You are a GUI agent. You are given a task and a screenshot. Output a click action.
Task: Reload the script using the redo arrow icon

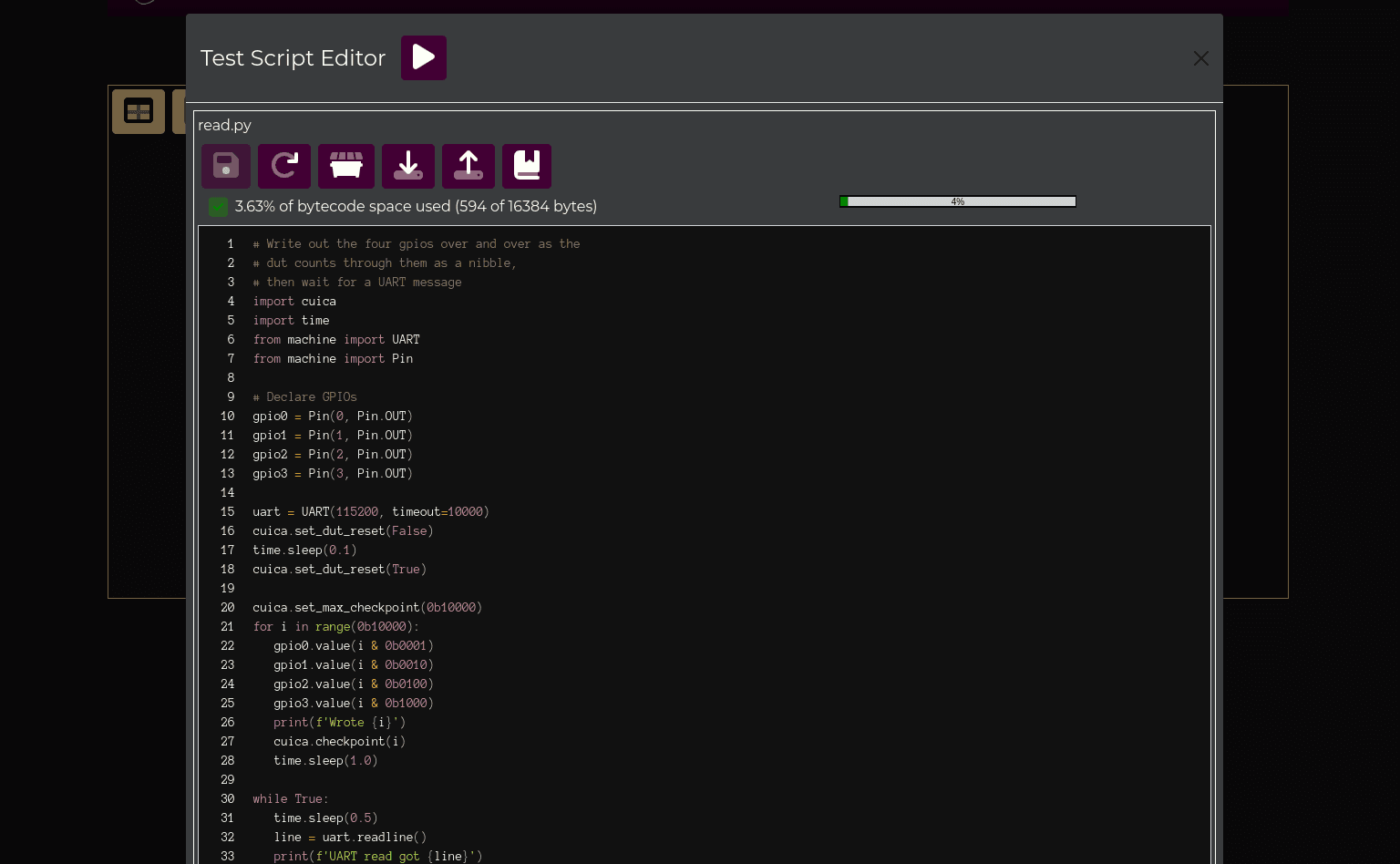tap(284, 166)
